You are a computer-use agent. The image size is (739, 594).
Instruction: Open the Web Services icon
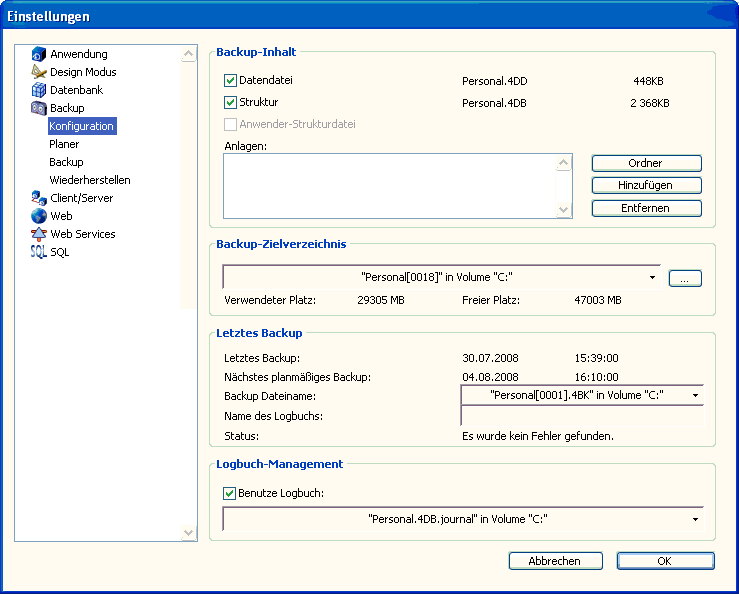pos(39,234)
